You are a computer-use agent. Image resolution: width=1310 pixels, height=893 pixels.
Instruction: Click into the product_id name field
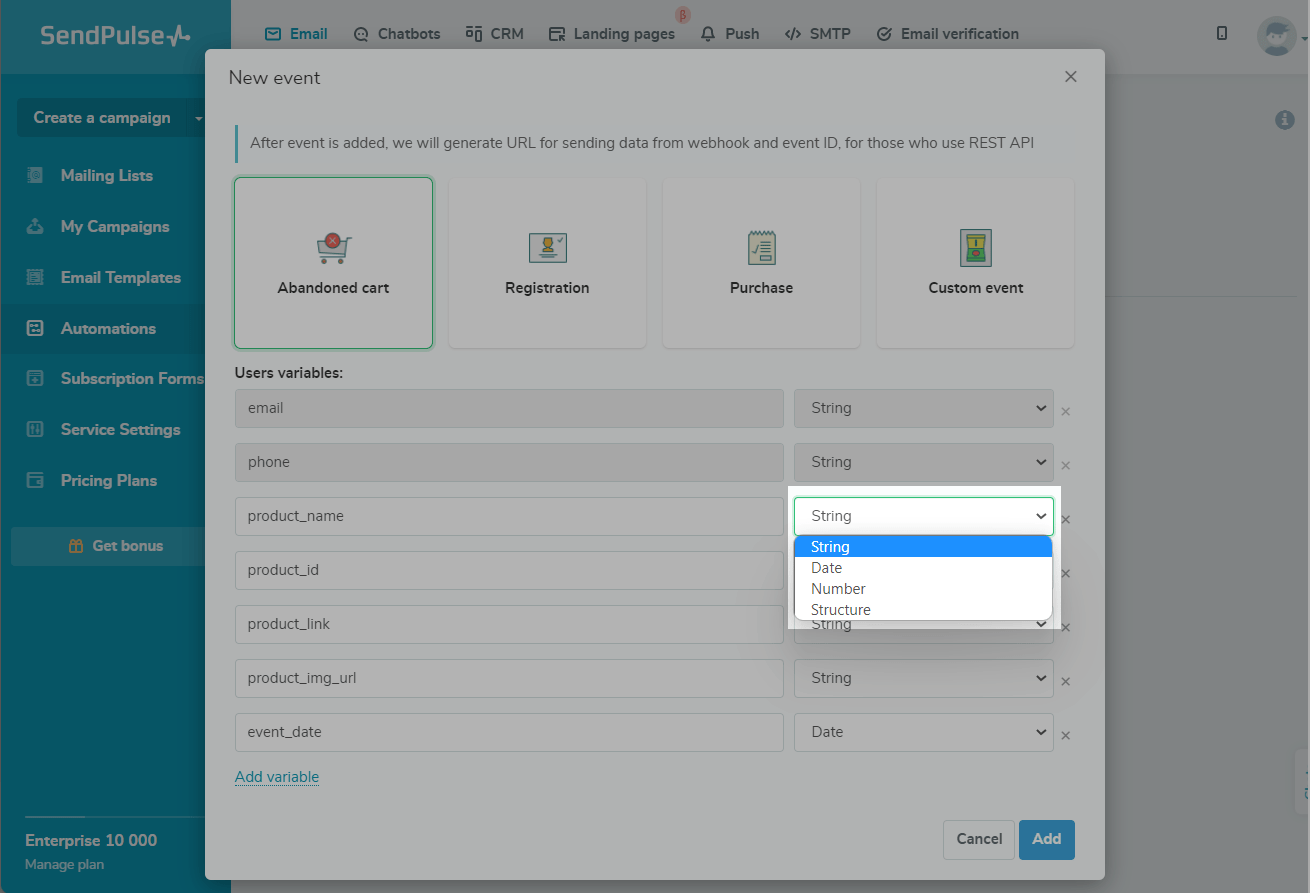[509, 570]
